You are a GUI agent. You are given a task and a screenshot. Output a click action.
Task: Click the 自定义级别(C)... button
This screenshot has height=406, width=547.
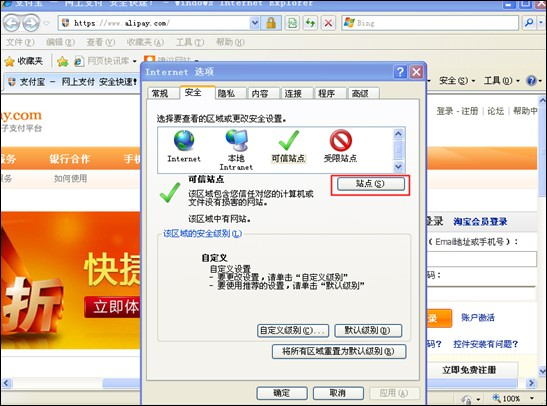pyautogui.click(x=293, y=331)
